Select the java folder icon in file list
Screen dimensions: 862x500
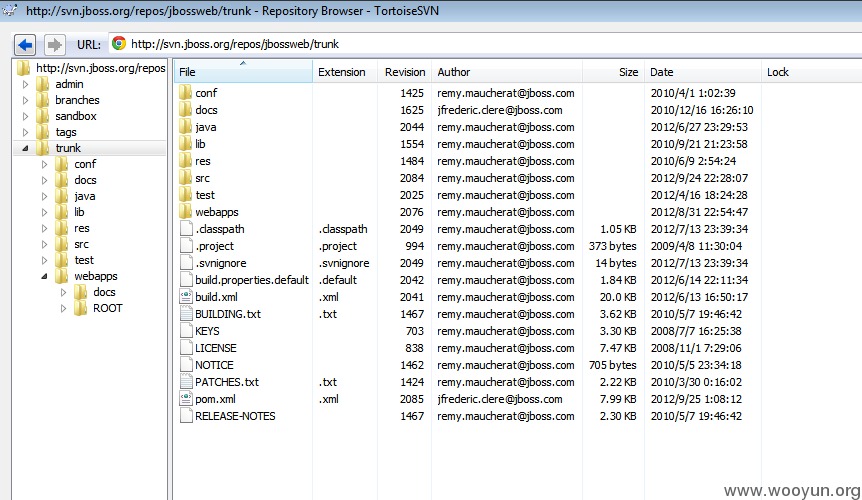click(x=186, y=126)
